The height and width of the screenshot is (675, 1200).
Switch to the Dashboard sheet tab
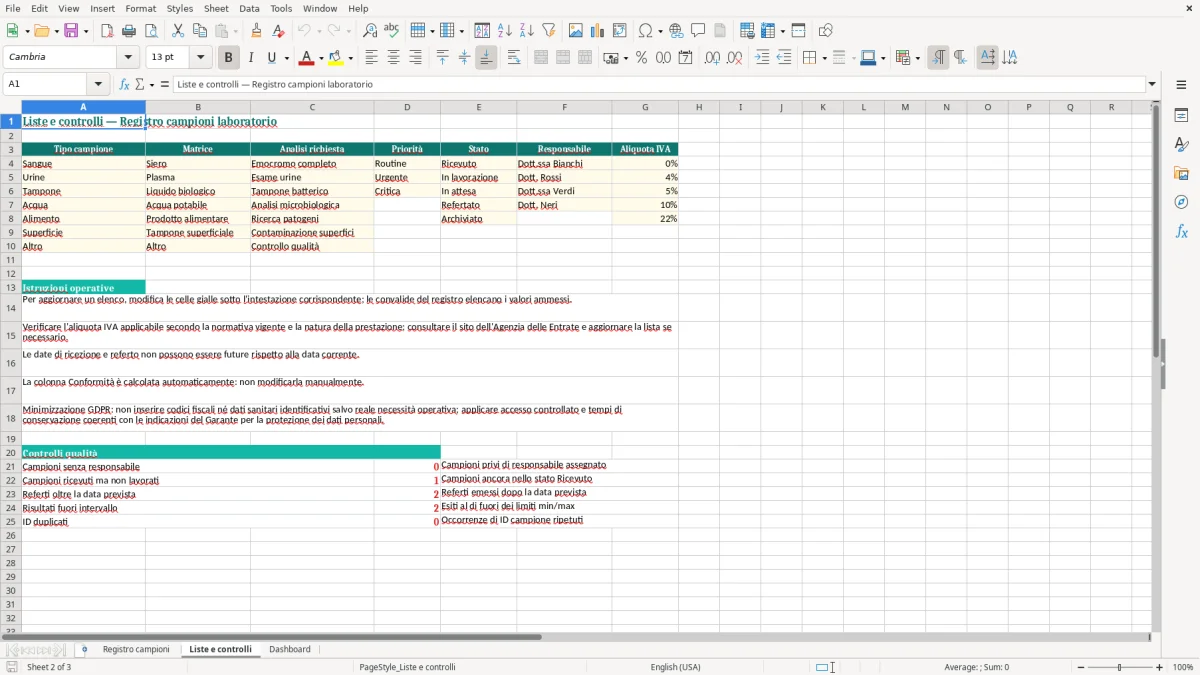(x=290, y=649)
